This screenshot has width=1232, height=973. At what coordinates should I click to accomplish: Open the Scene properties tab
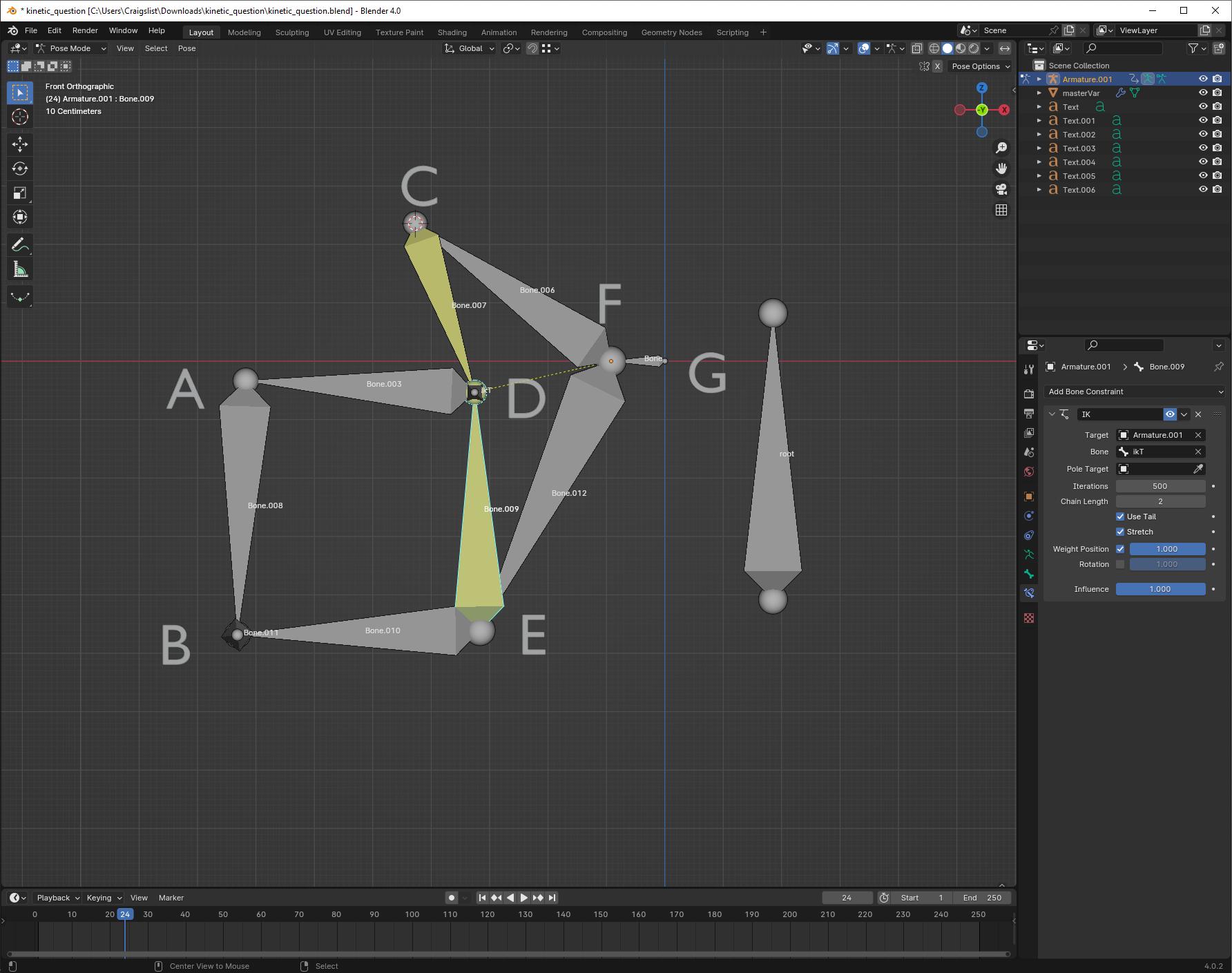[1029, 452]
